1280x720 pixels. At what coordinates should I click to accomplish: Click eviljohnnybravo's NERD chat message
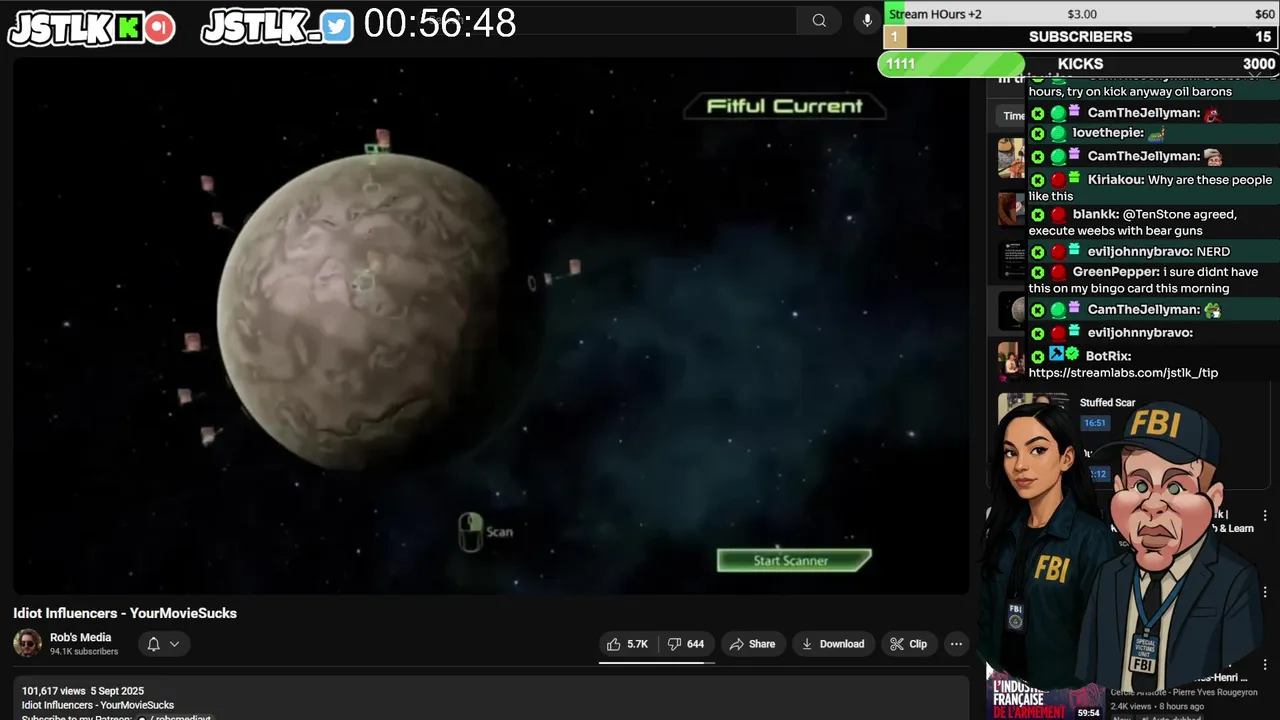[1151, 252]
